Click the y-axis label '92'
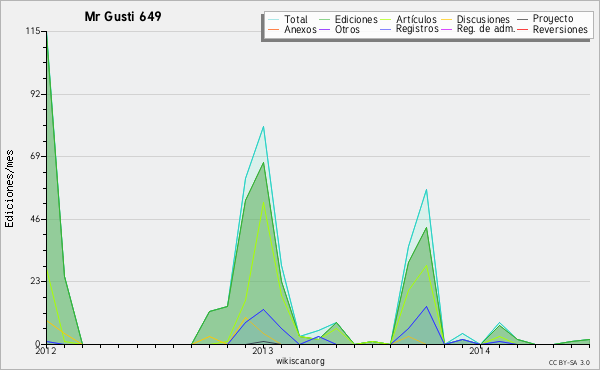Screen dimensions: 600x370 click(36, 94)
